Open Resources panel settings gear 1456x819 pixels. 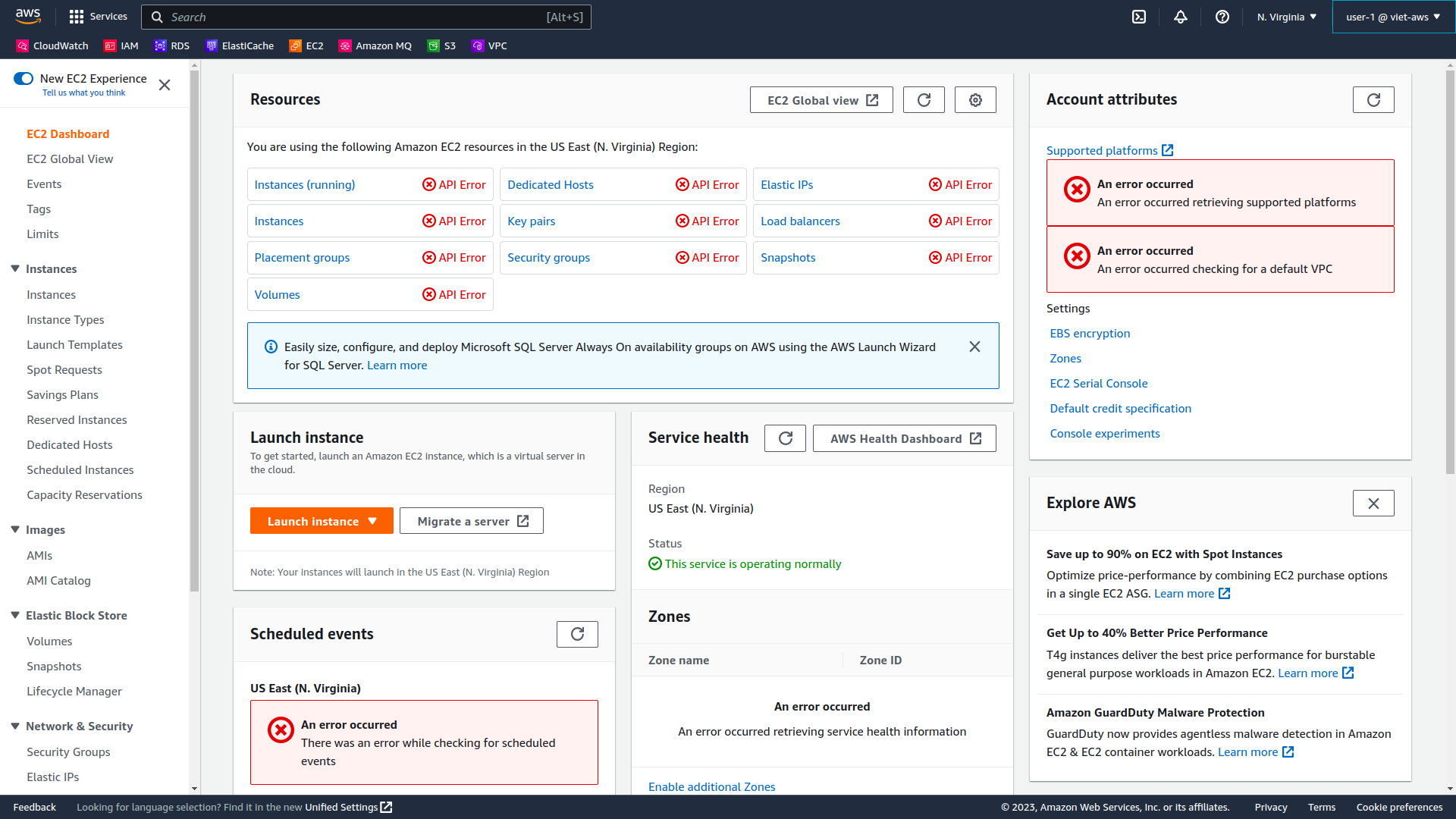975,100
